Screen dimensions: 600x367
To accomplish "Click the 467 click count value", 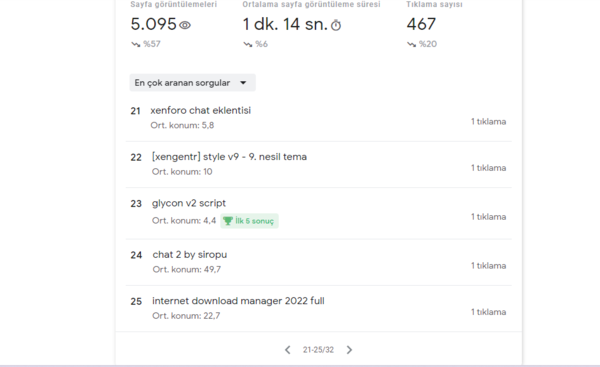I will click(x=421, y=24).
